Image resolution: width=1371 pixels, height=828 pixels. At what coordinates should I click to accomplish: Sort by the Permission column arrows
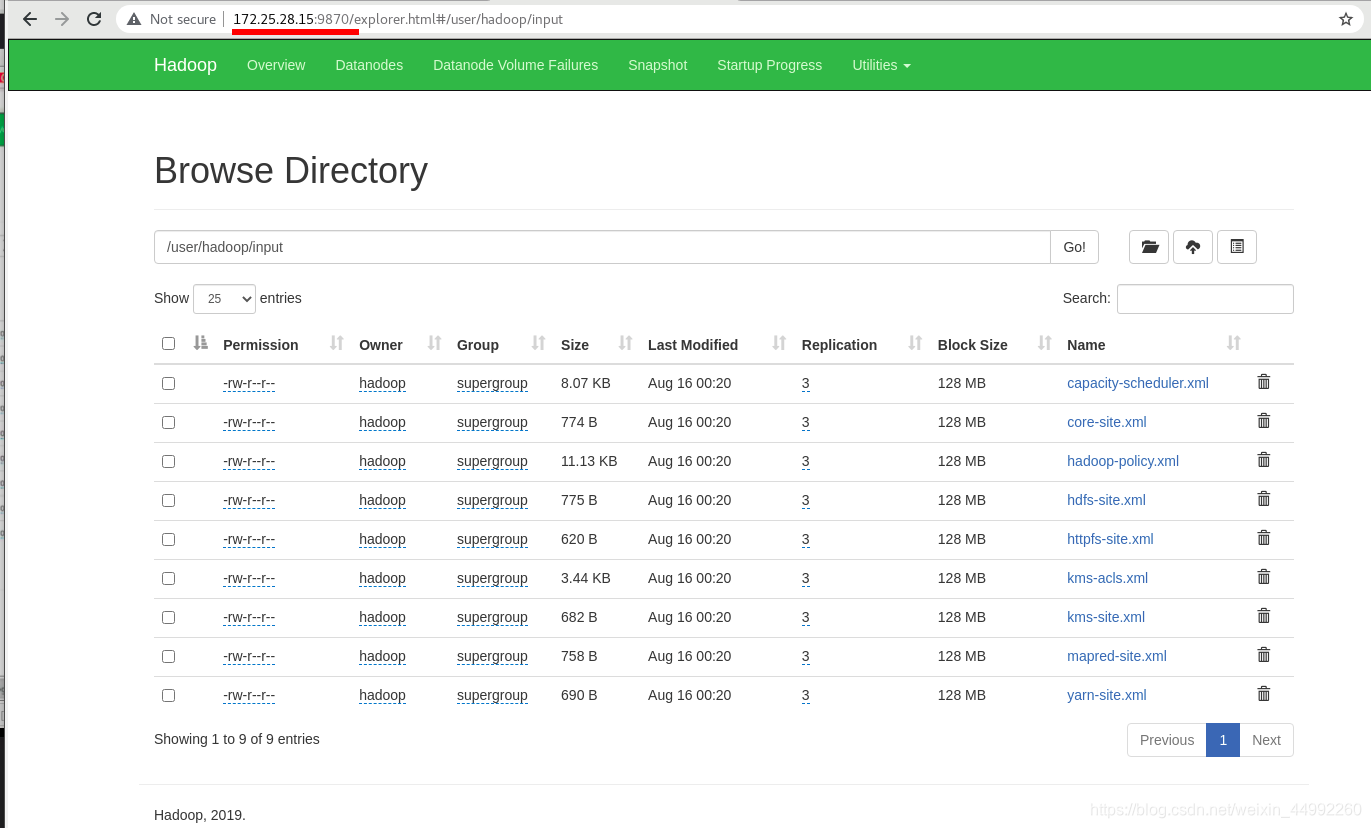(x=336, y=343)
